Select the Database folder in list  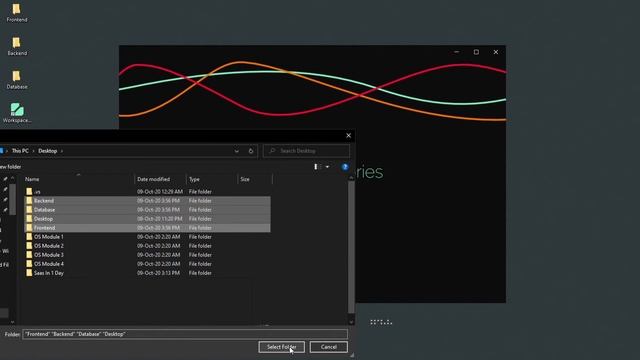click(147, 210)
